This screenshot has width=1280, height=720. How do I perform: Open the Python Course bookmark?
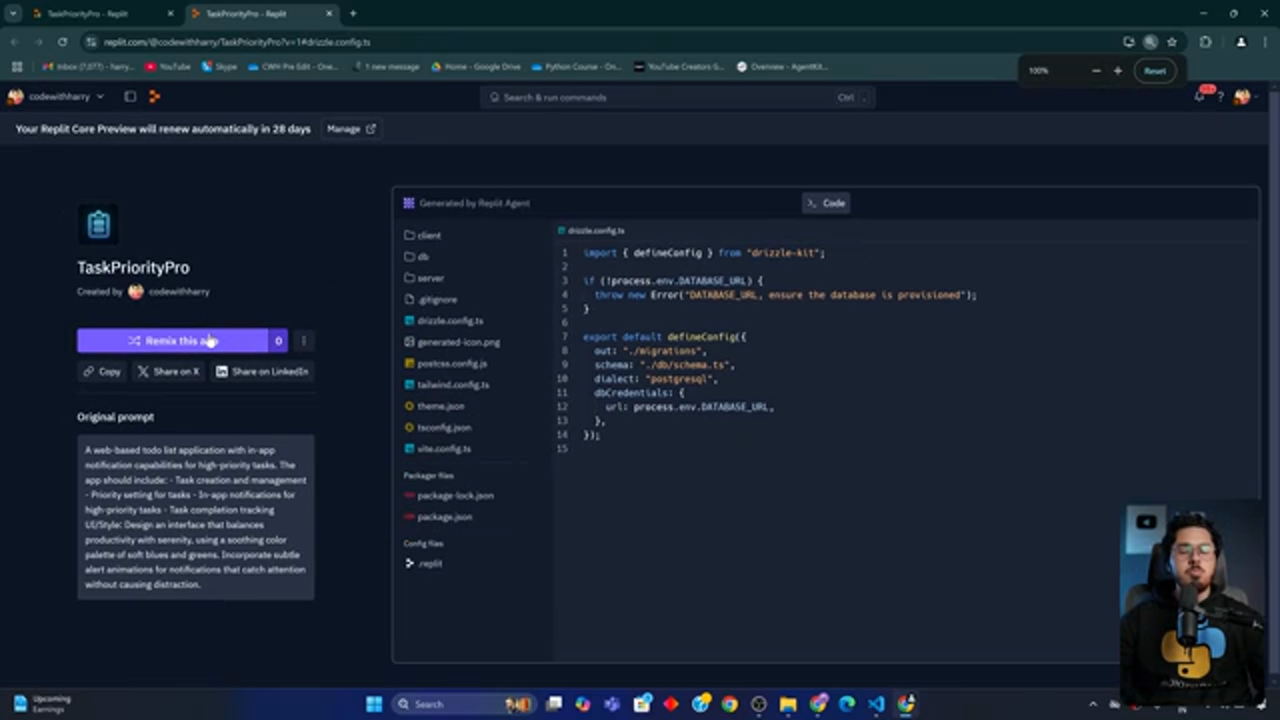578,67
